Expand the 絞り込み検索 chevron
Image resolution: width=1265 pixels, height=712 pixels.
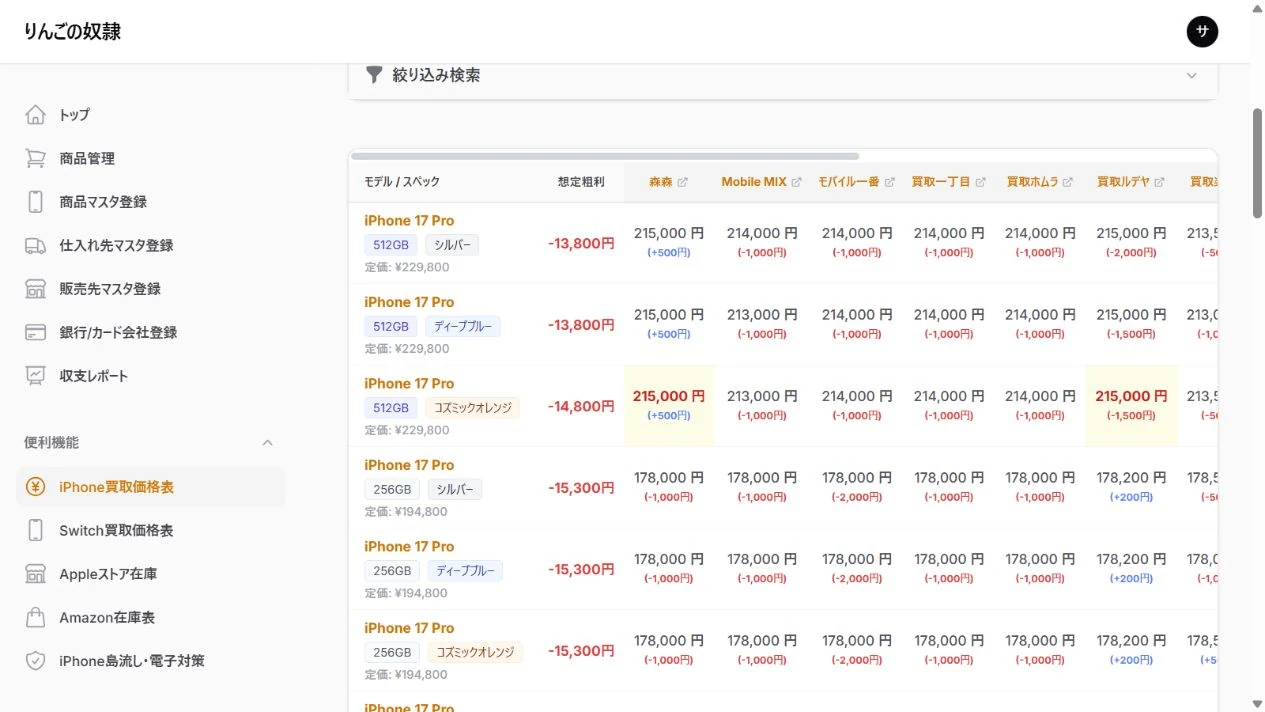[x=1191, y=76]
